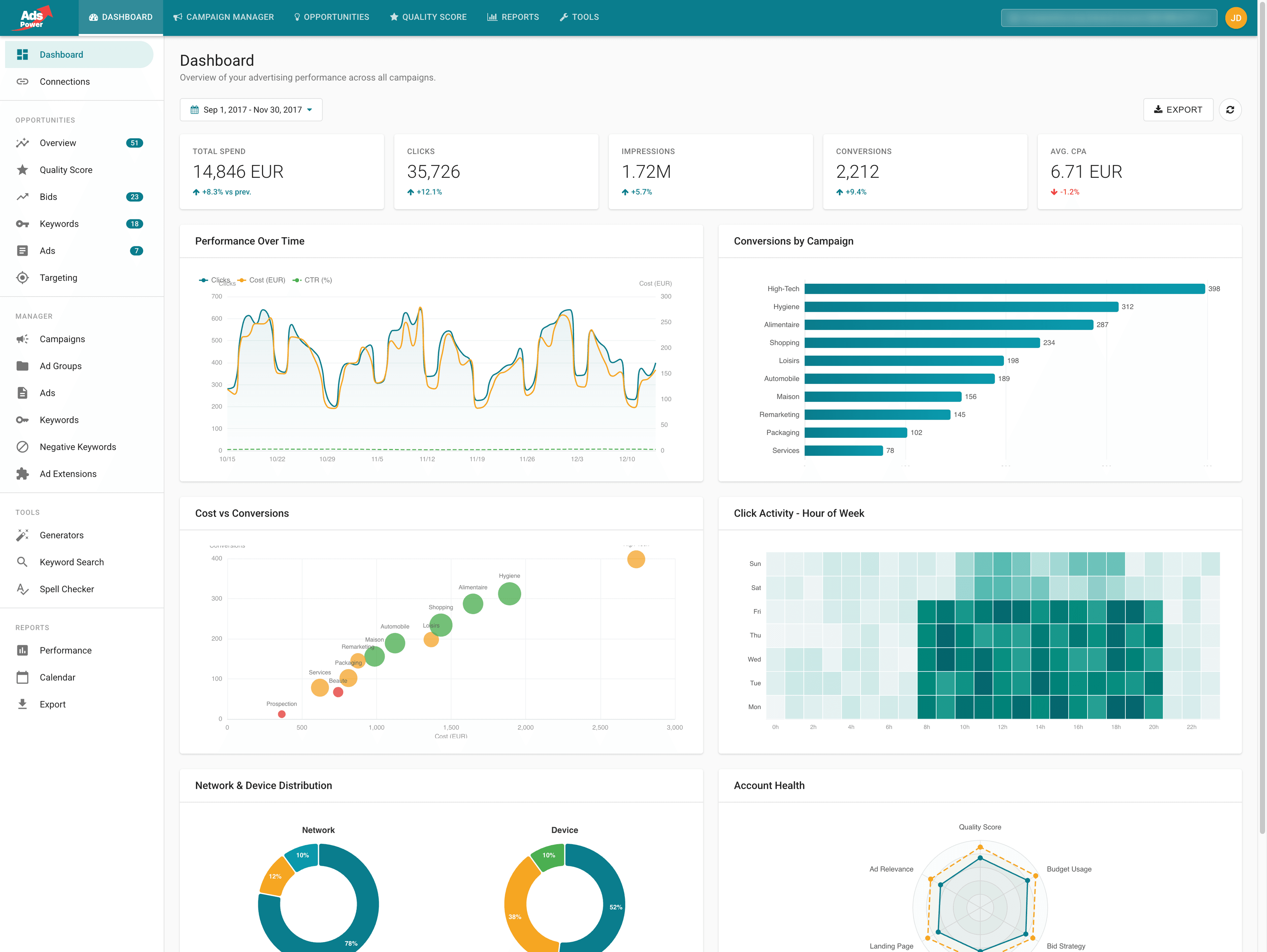Click the Export button
The image size is (1267, 952).
pos(1178,110)
